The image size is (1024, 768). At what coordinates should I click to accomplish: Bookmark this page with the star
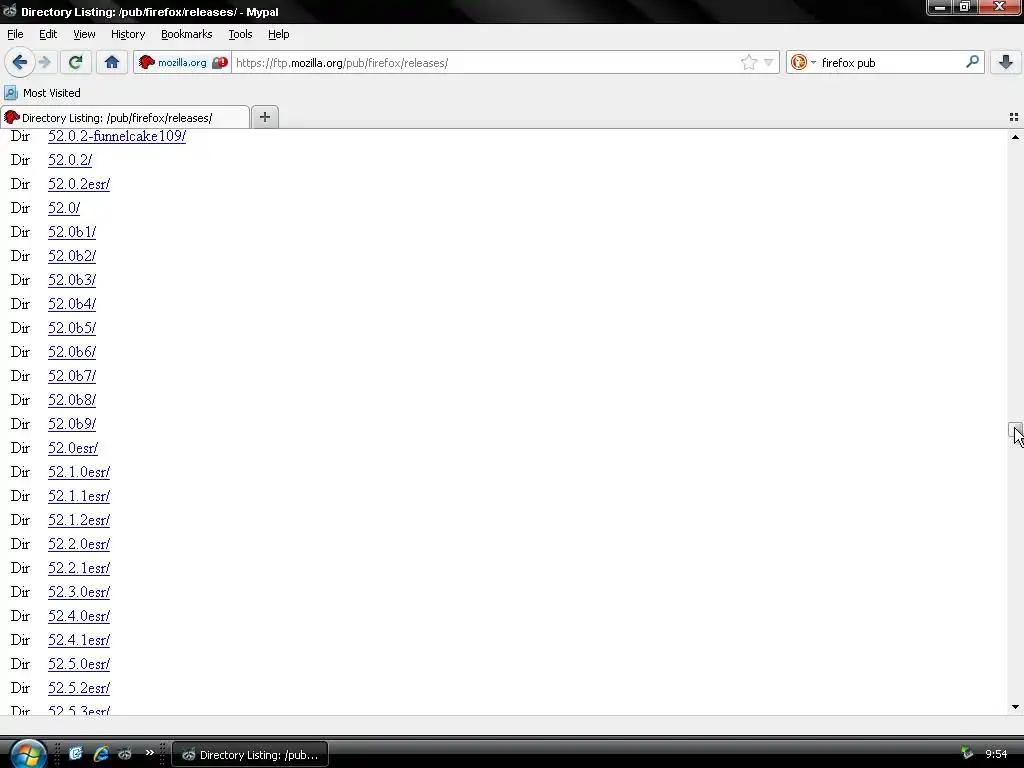pos(748,63)
